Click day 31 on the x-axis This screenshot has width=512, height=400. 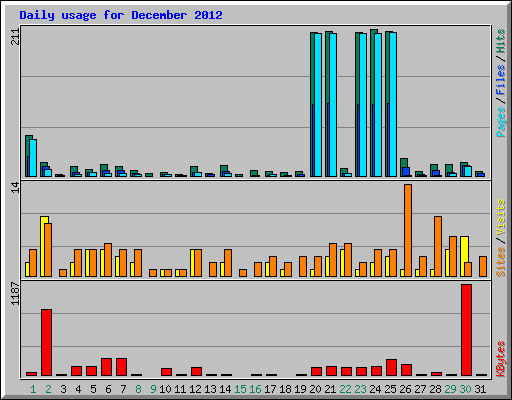[480, 389]
